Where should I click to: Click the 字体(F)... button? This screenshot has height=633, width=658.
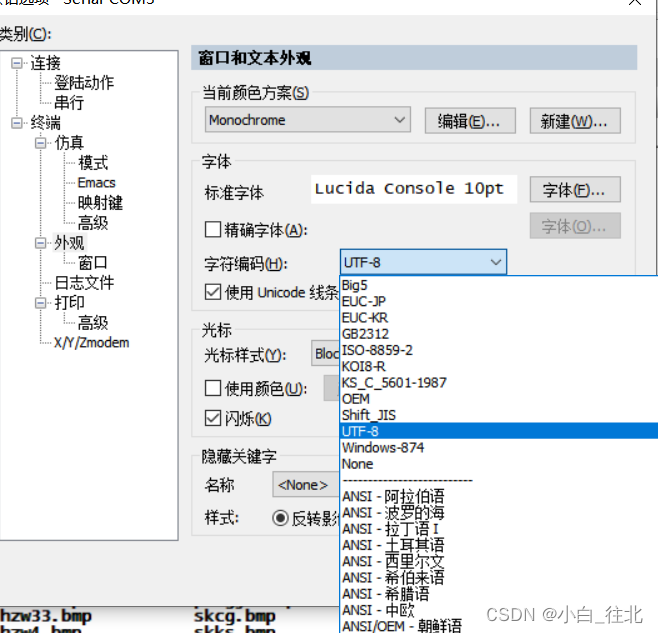click(575, 190)
